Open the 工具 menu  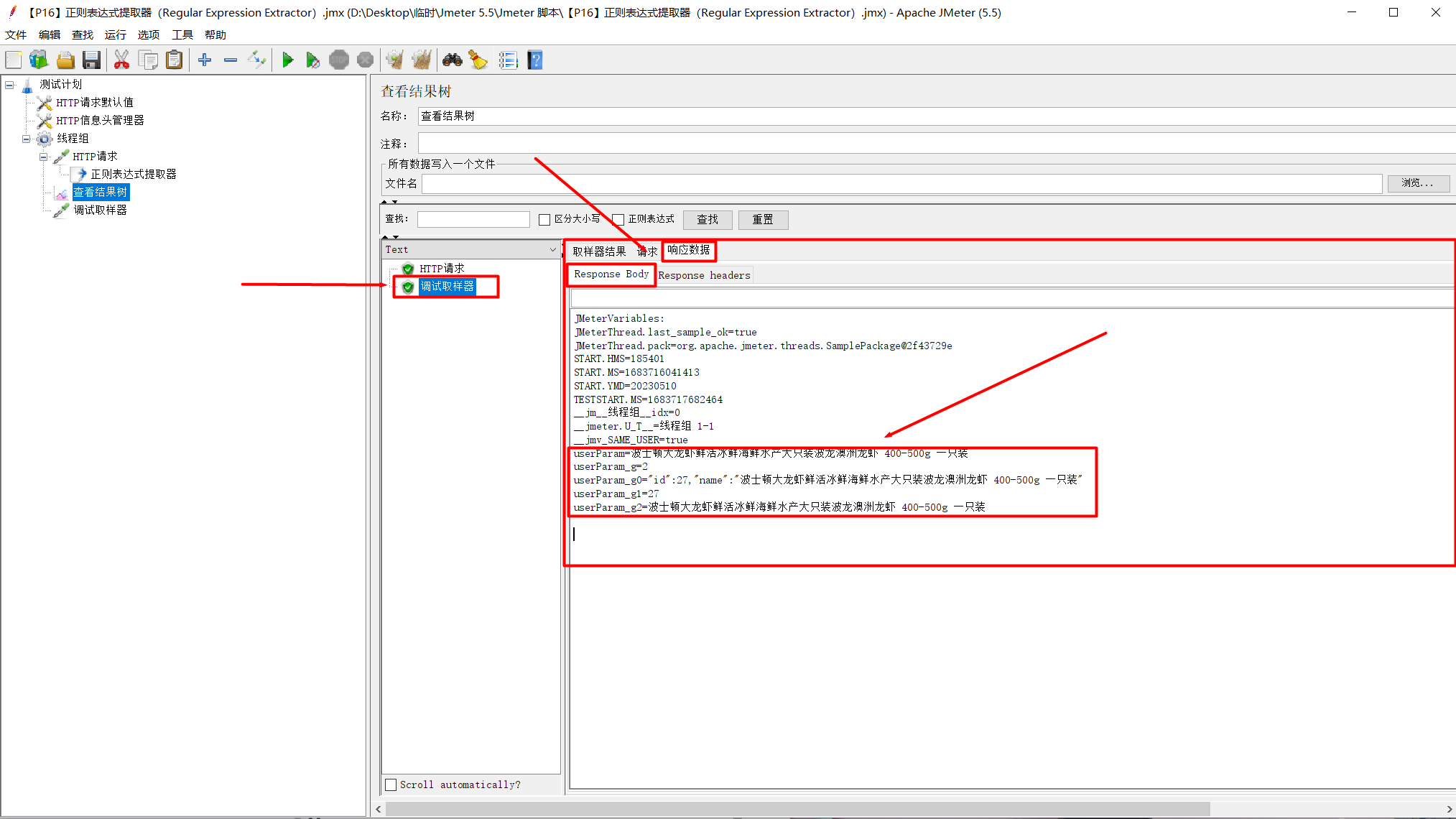[182, 34]
